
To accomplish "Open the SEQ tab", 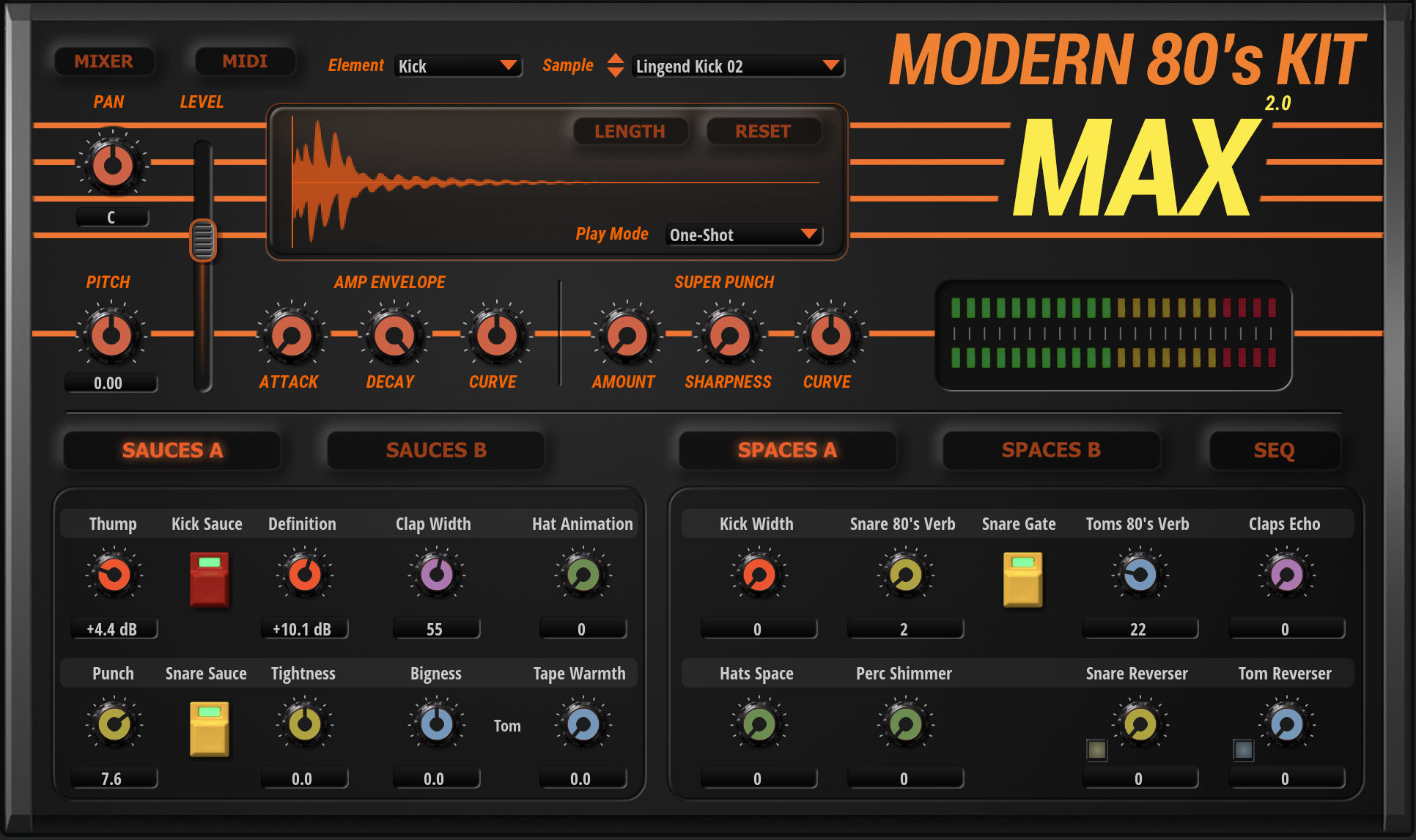I will (x=1275, y=450).
